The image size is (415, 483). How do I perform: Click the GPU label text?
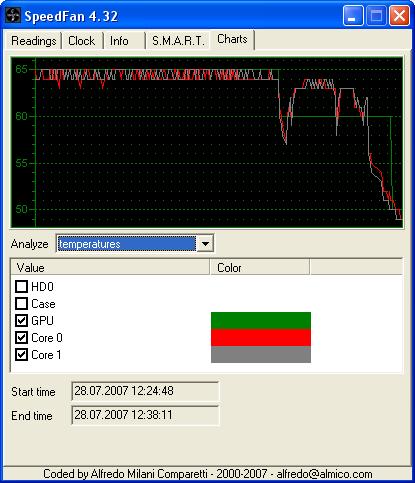(x=42, y=321)
